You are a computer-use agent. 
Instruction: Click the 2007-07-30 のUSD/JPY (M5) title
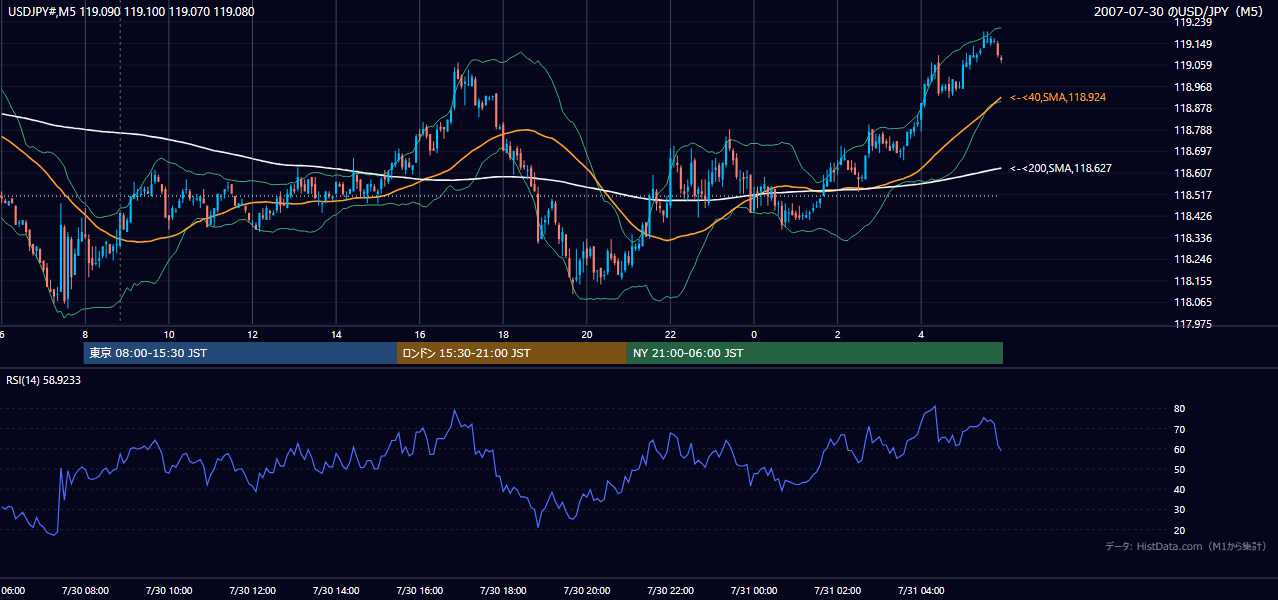[1180, 12]
